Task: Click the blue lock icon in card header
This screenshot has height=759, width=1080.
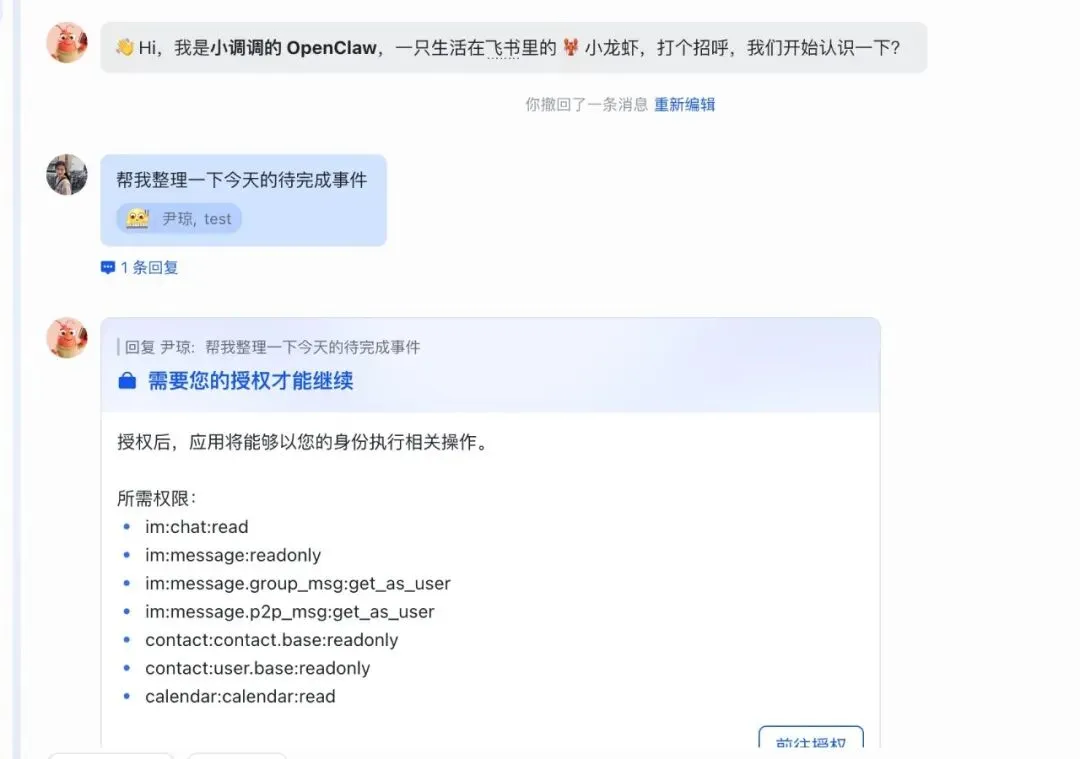Action: (x=127, y=381)
